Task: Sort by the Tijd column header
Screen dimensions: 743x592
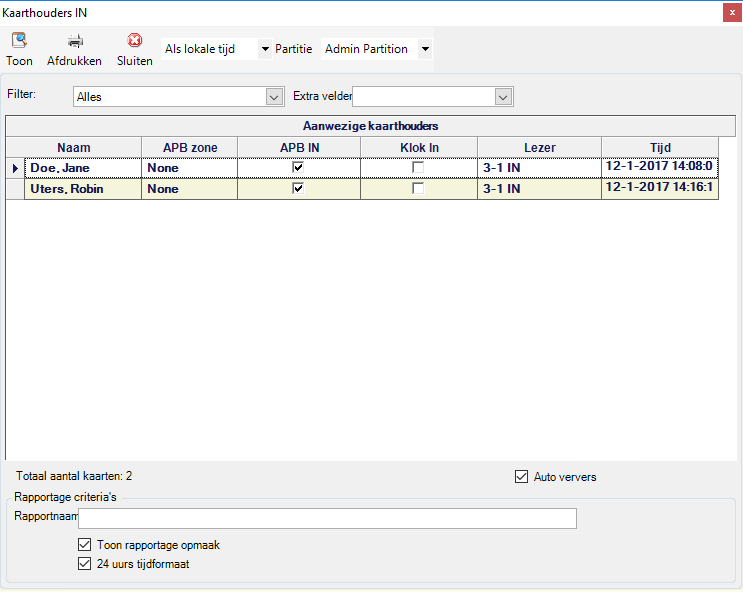Action: tap(660, 147)
